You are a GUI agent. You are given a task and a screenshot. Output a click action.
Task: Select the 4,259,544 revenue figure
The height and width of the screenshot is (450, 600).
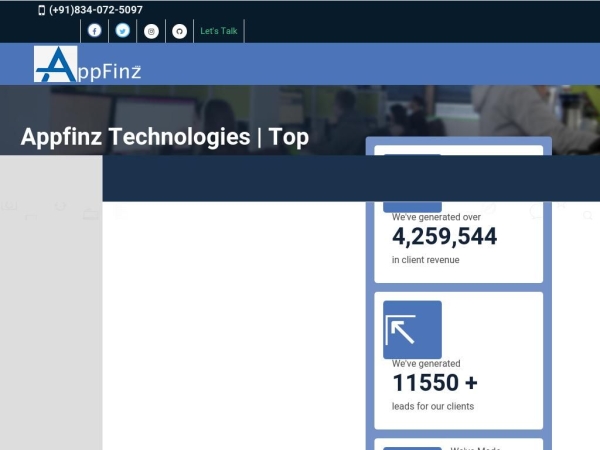click(x=445, y=236)
